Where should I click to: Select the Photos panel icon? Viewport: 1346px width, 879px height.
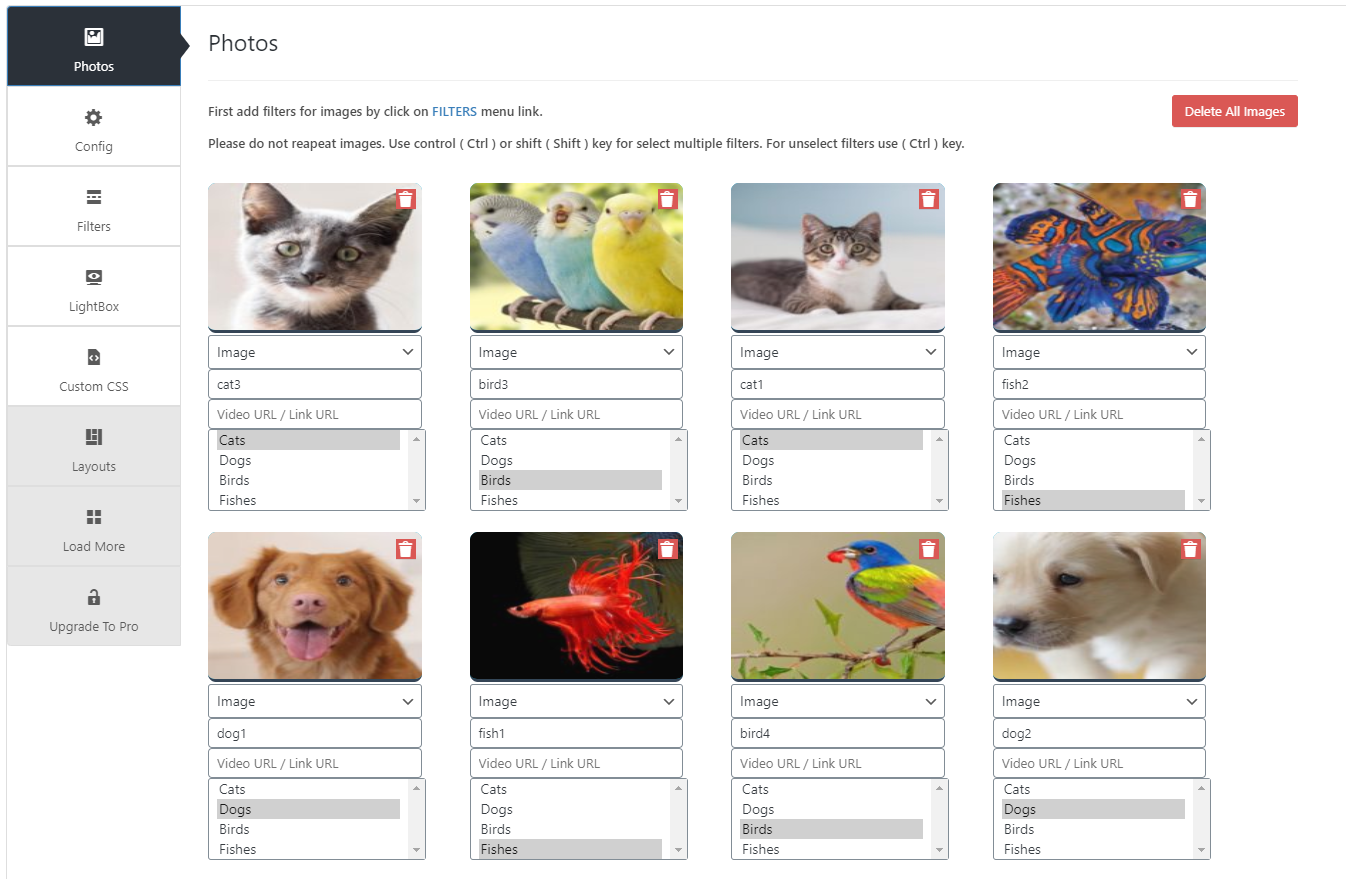tap(93, 37)
